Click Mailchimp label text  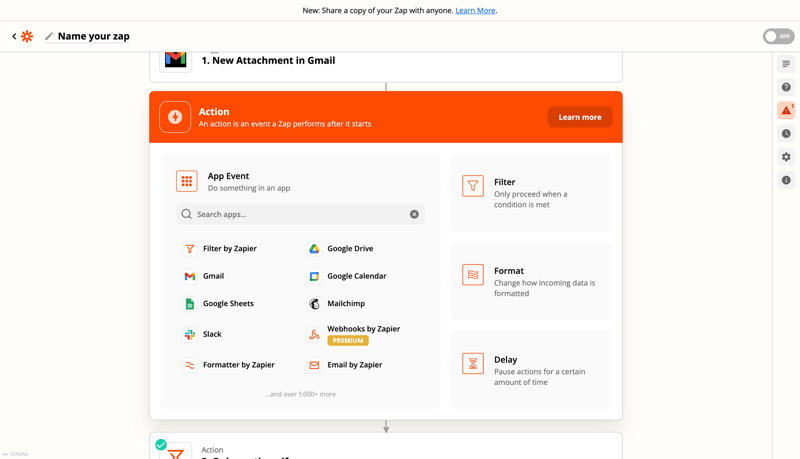[x=346, y=303]
